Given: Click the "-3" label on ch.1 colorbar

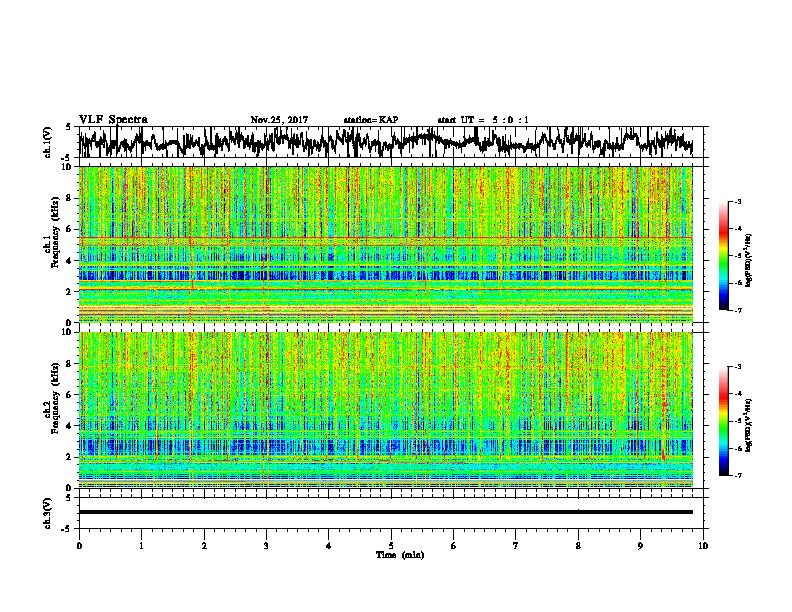Looking at the screenshot, I should click(x=738, y=202).
